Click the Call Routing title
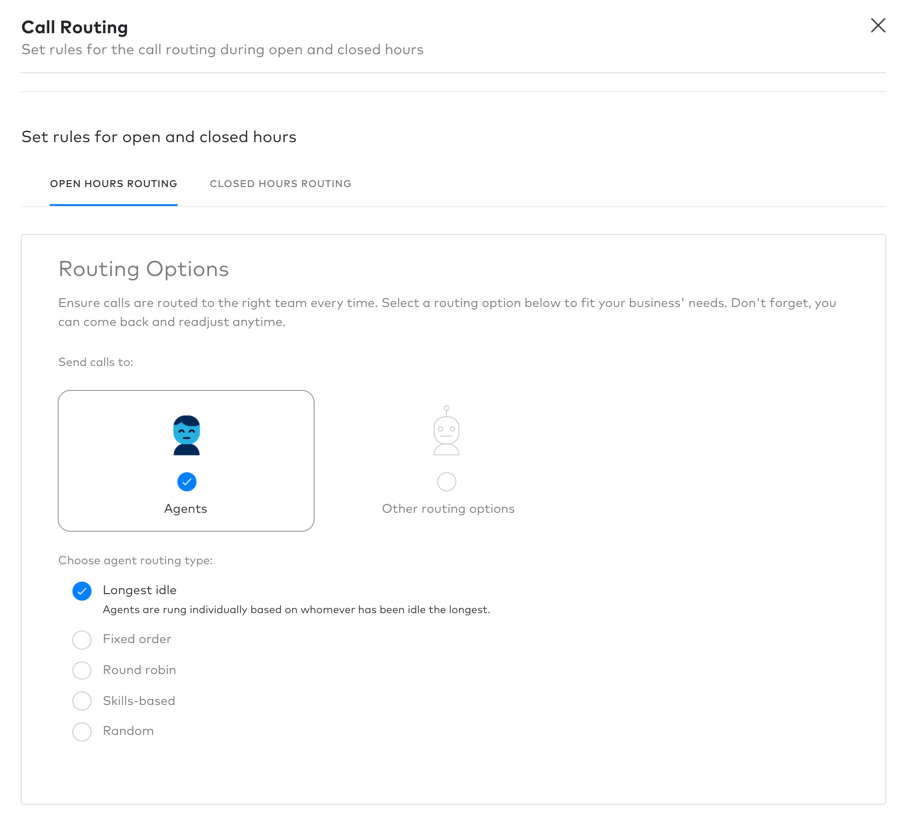This screenshot has width=899, height=813. [x=75, y=27]
